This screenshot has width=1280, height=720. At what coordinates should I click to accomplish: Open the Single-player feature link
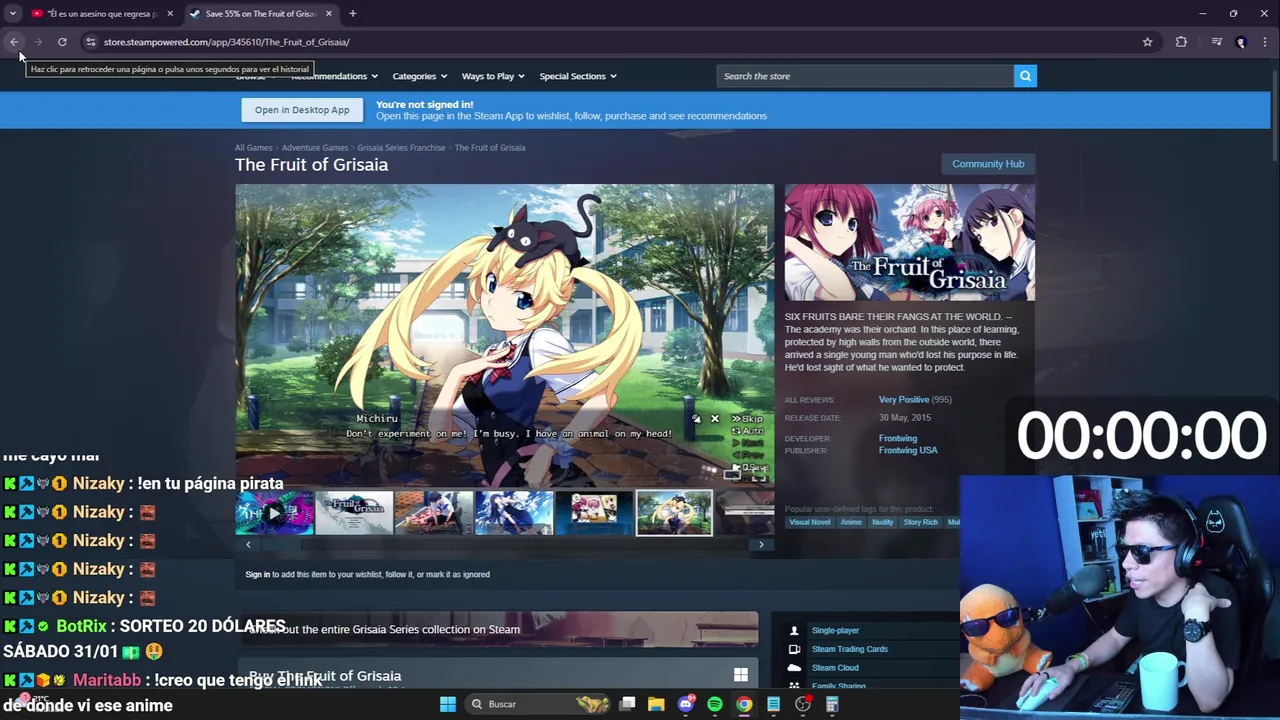click(835, 631)
